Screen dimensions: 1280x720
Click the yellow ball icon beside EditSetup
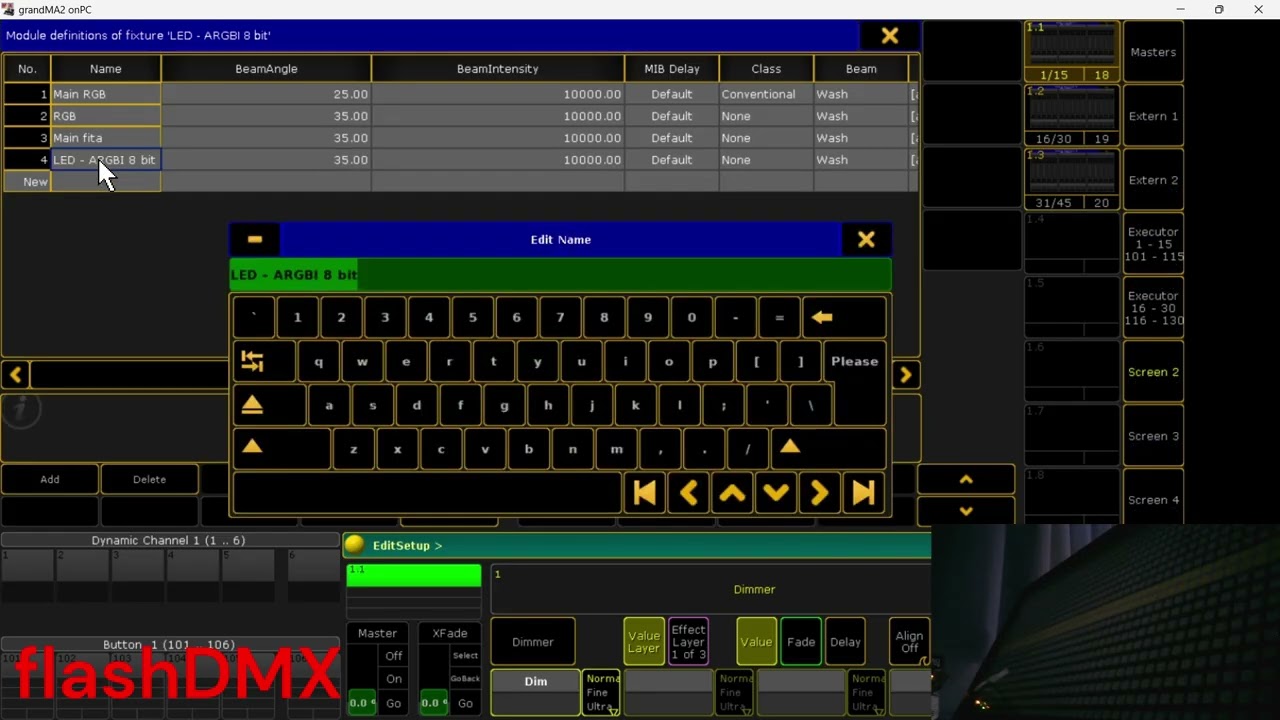[355, 545]
